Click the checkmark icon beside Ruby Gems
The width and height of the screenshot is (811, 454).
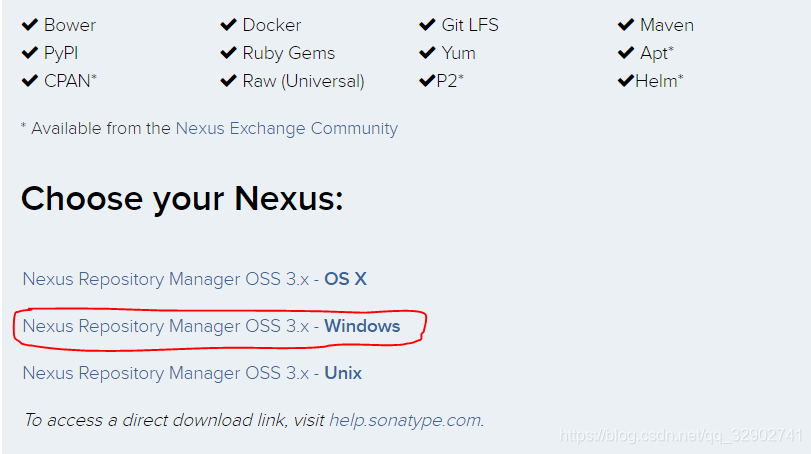[229, 52]
